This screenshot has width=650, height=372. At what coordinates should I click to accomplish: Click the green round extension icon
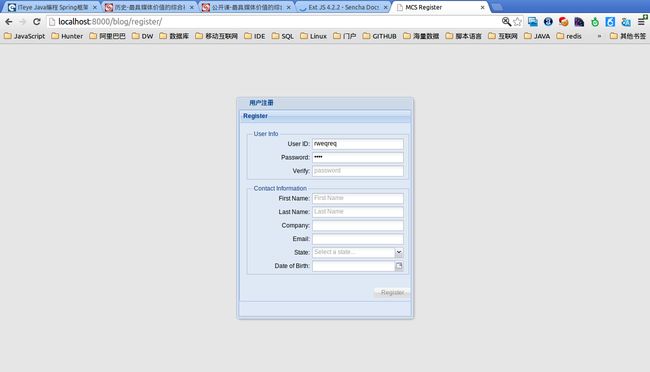[595, 22]
